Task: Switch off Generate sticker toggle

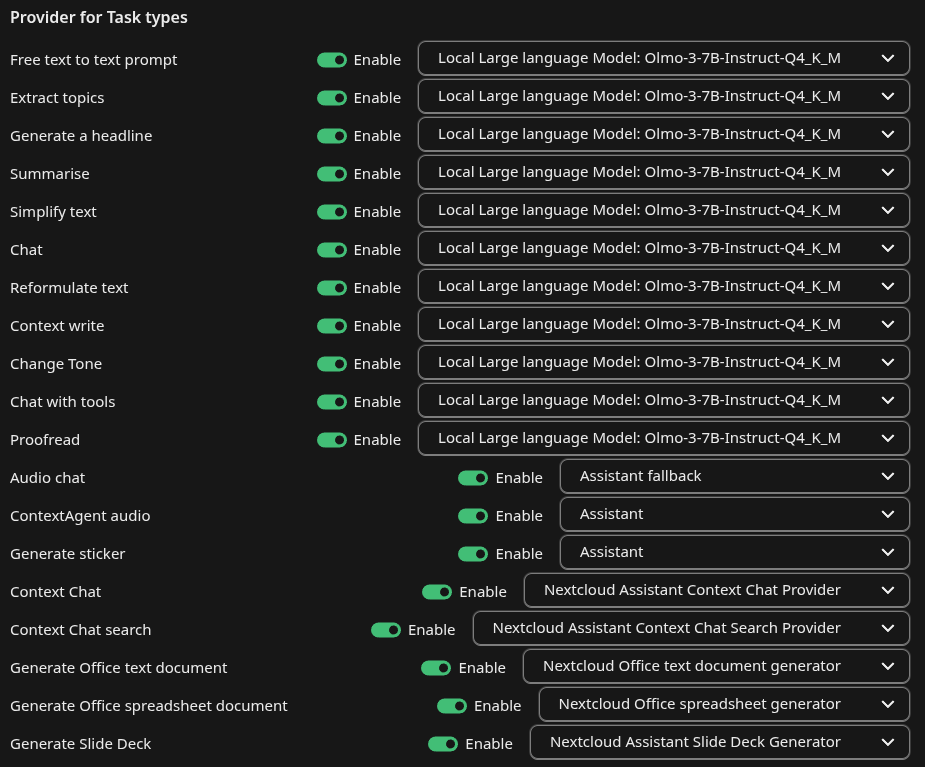Action: (473, 554)
